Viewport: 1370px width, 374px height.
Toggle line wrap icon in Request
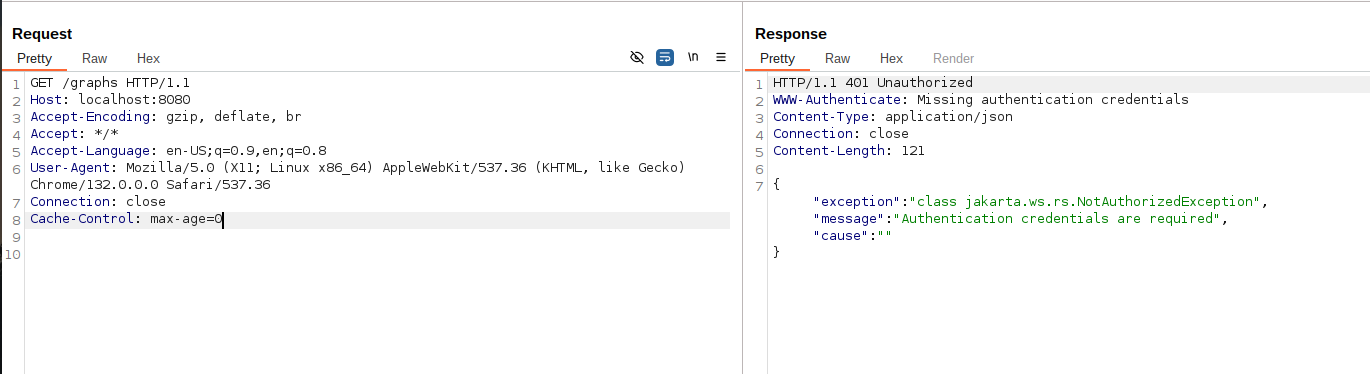point(665,58)
